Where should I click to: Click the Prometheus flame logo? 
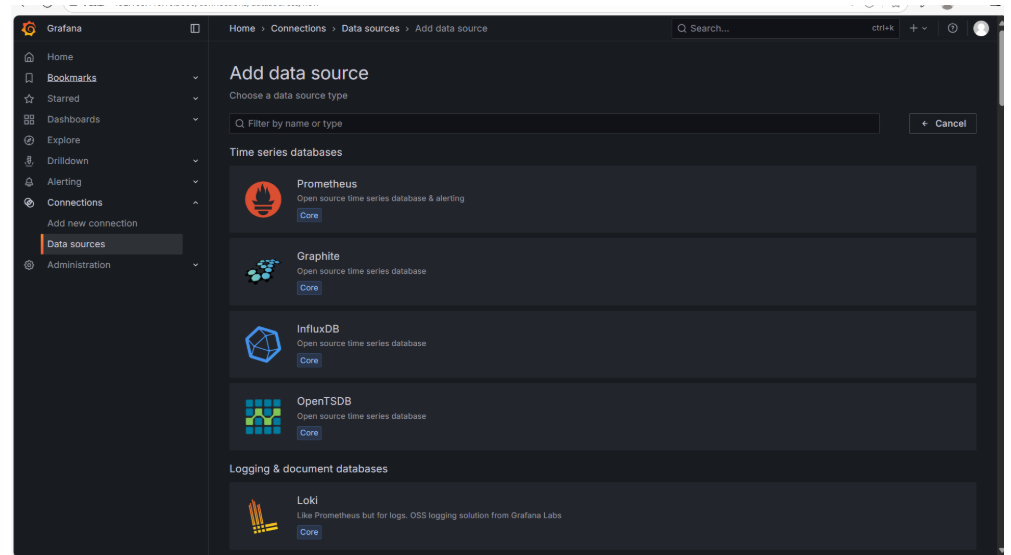point(263,199)
